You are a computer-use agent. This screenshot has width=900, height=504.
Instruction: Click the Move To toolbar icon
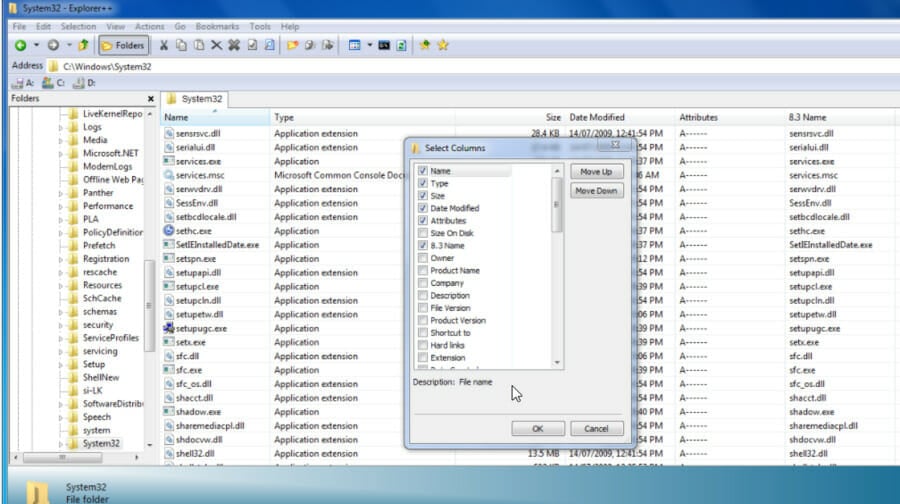click(328, 45)
